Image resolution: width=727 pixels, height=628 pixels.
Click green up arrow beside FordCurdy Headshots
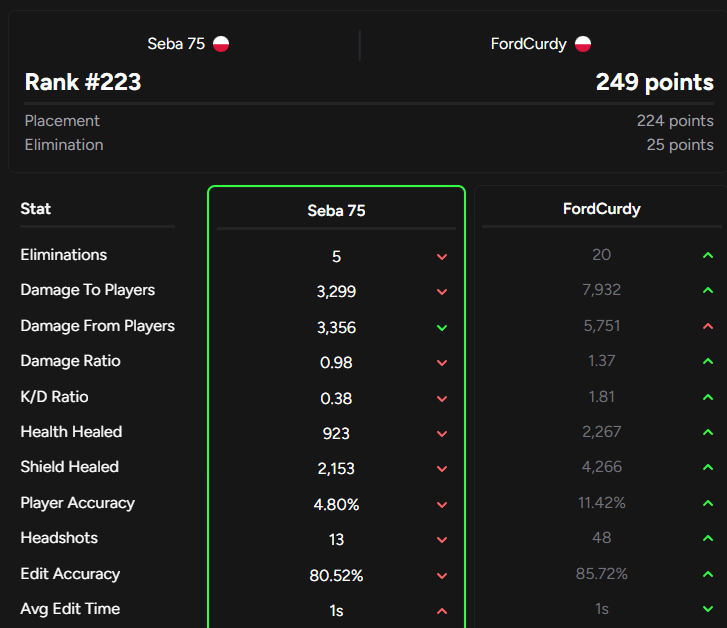(x=708, y=538)
